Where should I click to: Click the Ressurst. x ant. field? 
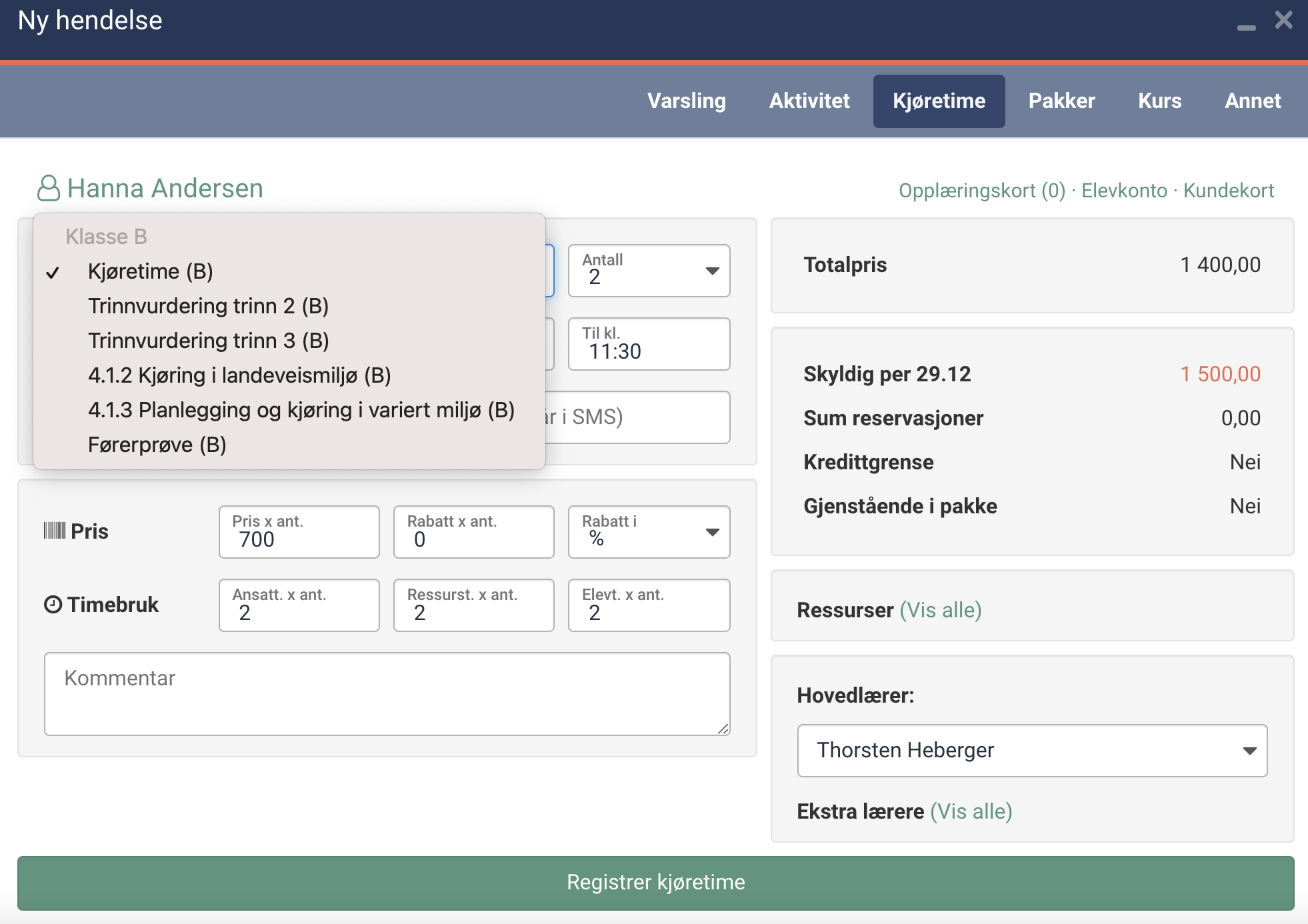[x=474, y=605]
